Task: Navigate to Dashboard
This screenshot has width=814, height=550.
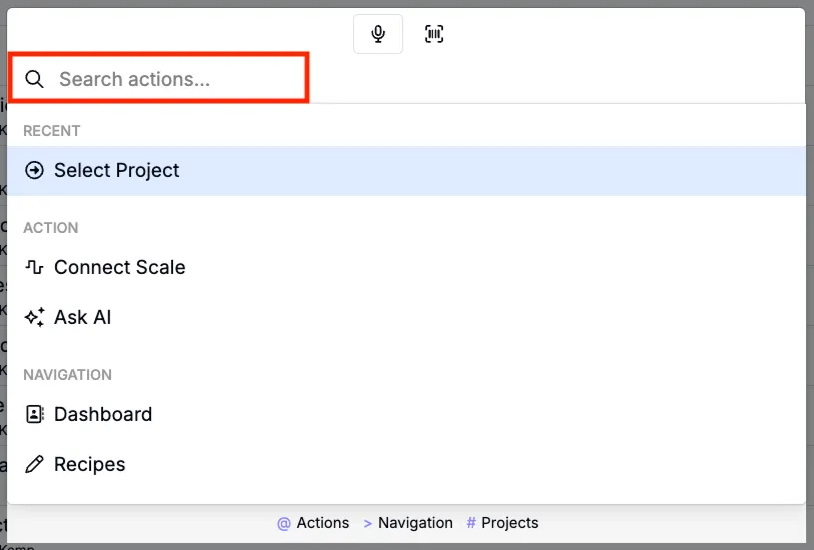Action: click(x=103, y=414)
